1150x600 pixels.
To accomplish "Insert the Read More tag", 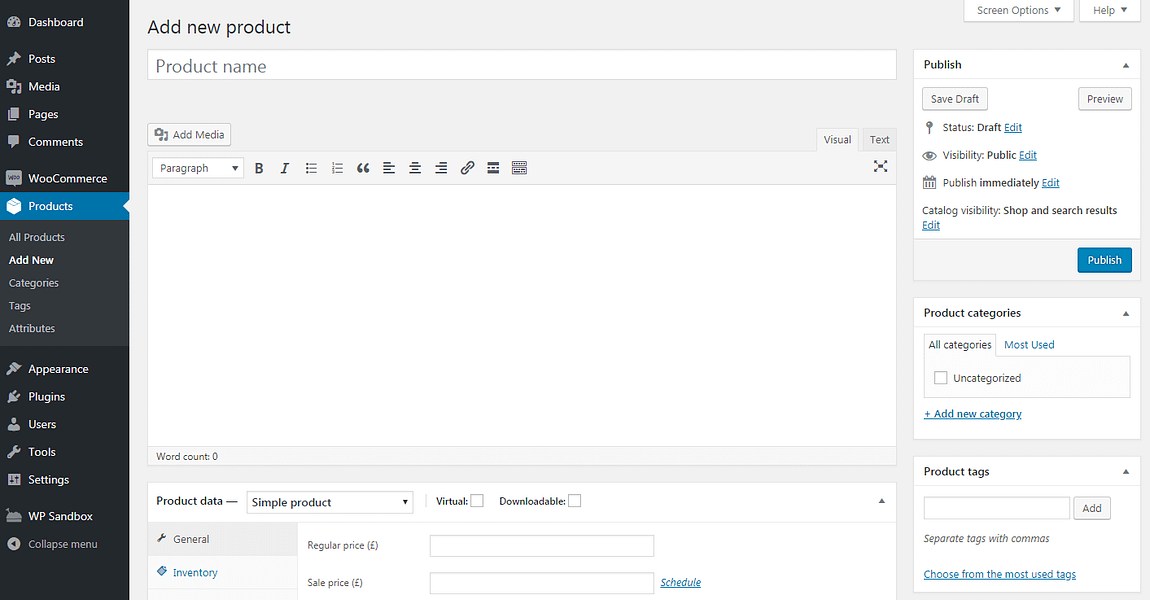I will (x=493, y=167).
